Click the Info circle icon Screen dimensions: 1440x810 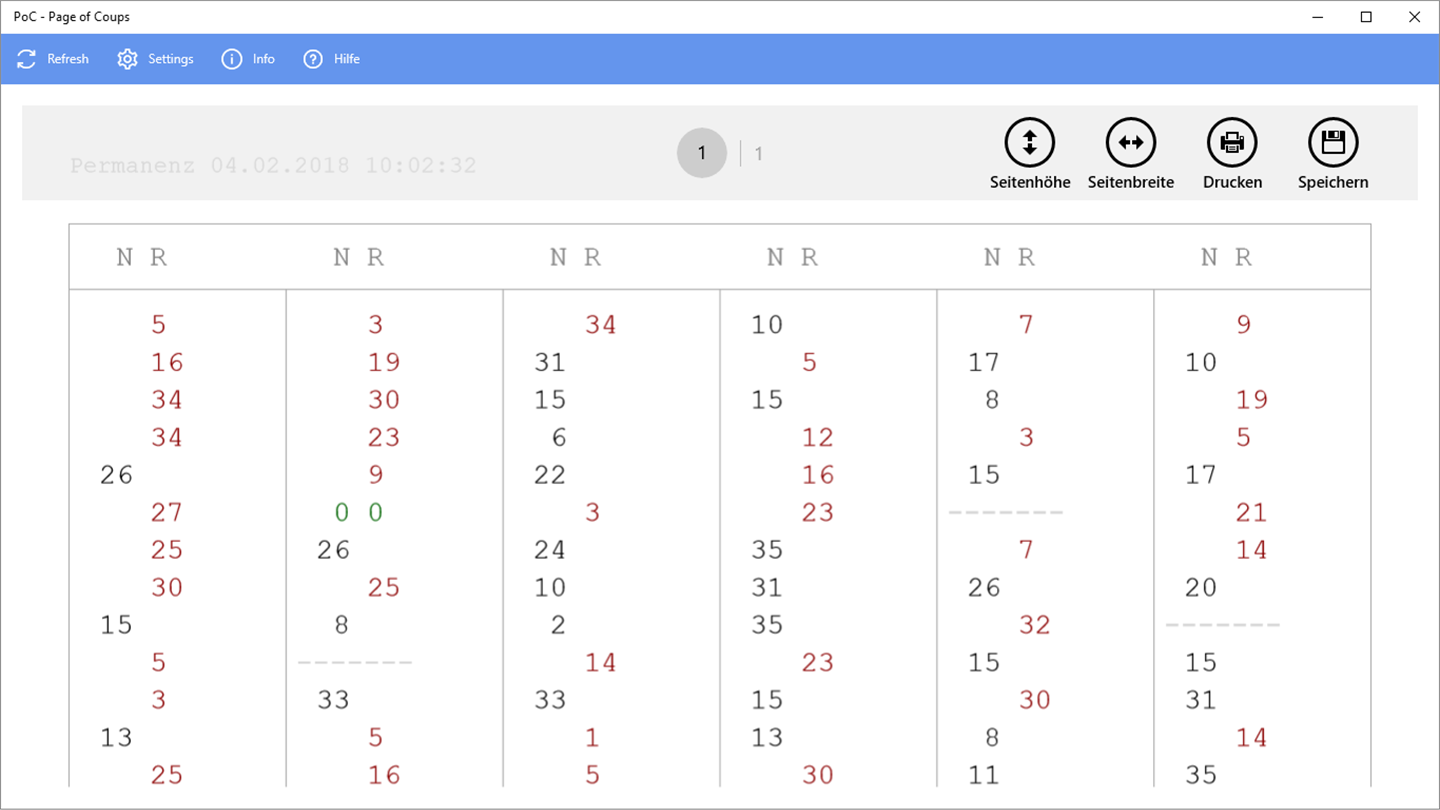click(232, 59)
